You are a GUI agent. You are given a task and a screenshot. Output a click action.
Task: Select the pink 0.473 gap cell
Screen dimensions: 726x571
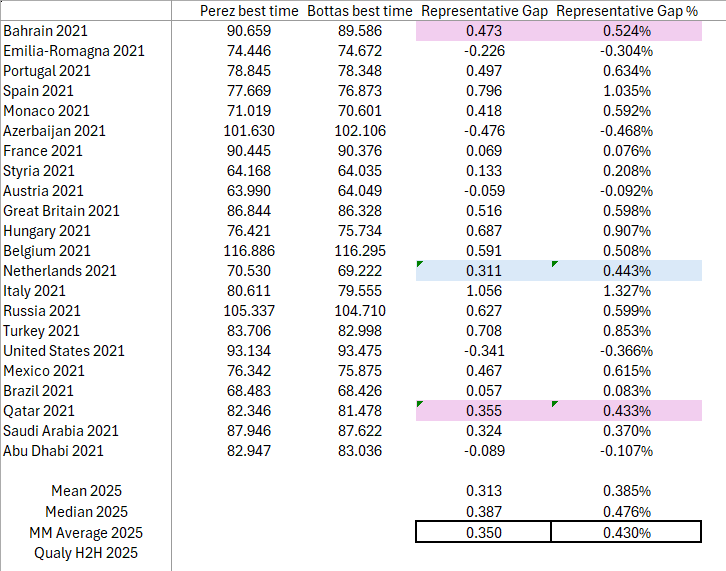click(x=484, y=31)
